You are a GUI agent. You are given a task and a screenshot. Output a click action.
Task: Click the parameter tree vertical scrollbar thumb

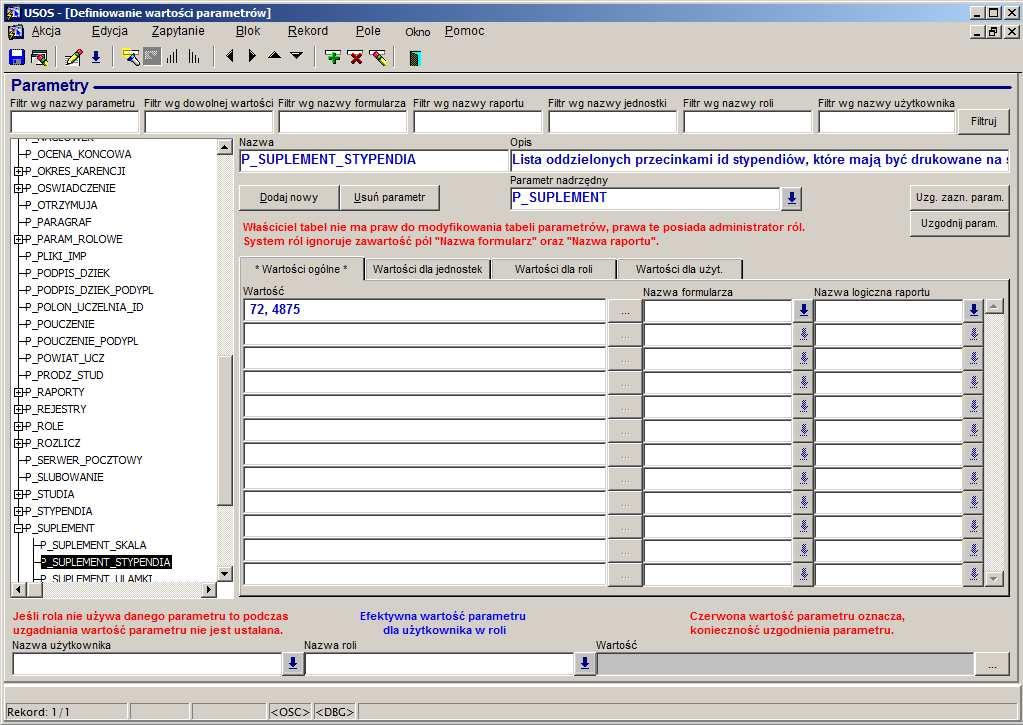click(224, 431)
